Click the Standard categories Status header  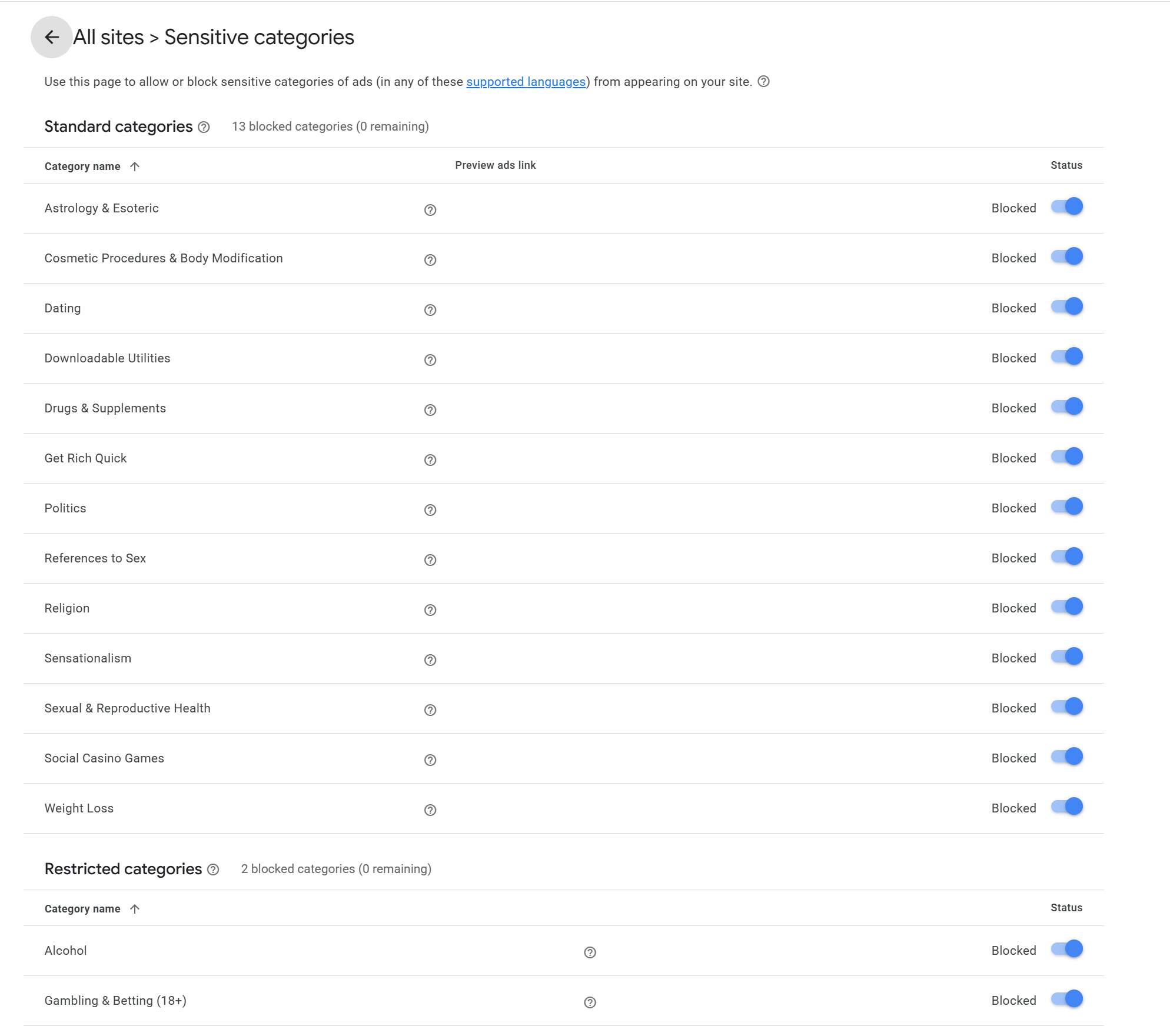tap(1066, 165)
